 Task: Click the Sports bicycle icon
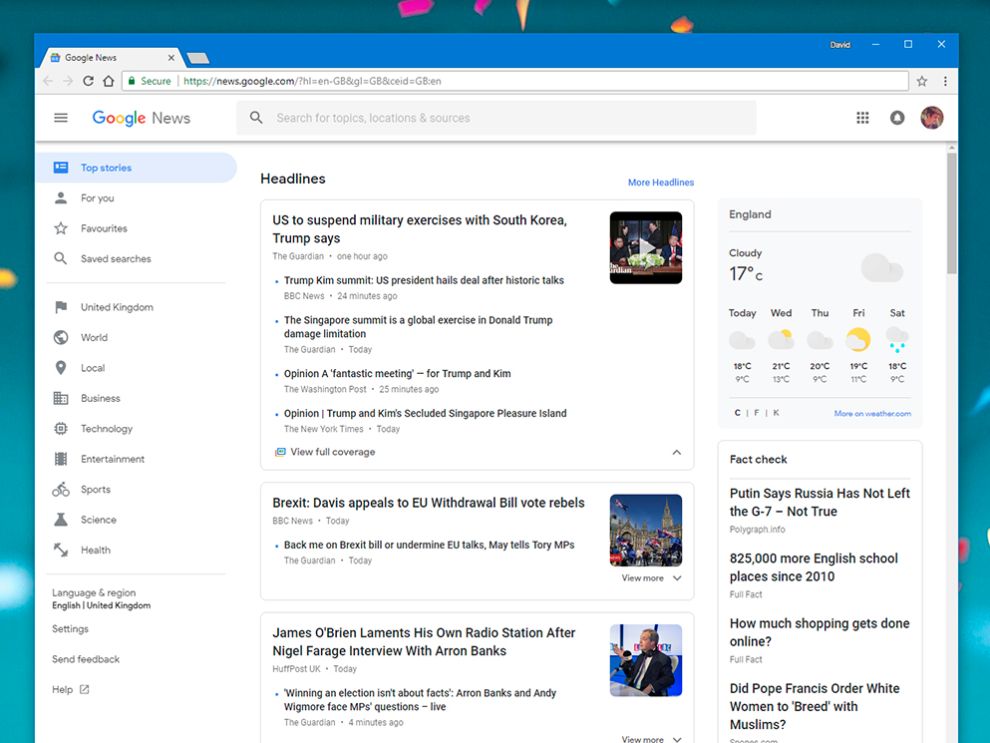(x=61, y=489)
